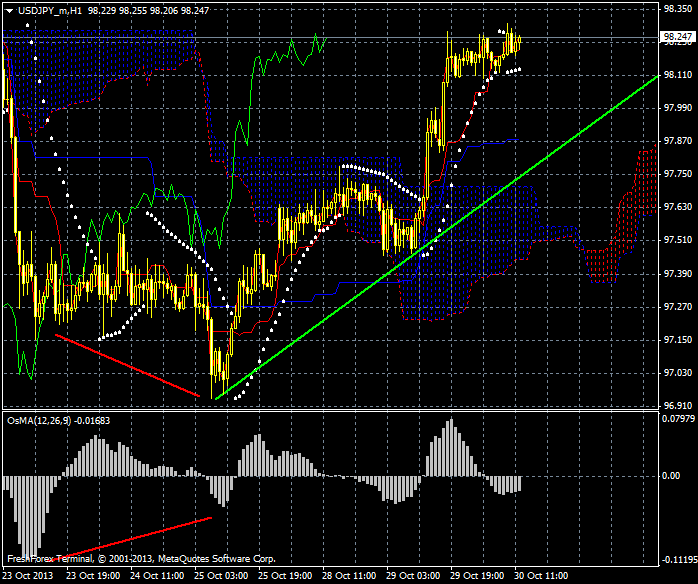This screenshot has height=584, width=698.
Task: Click the 0.00 level on OsMA scale
Action: (671, 476)
